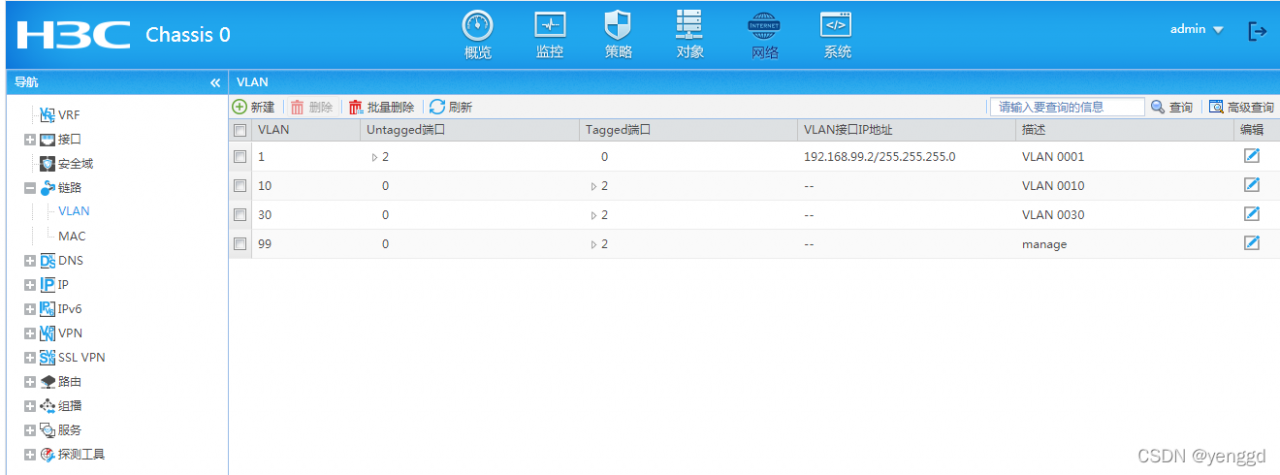The image size is (1280, 475).
Task: Check the box for VLAN 1 row
Action: (x=239, y=157)
